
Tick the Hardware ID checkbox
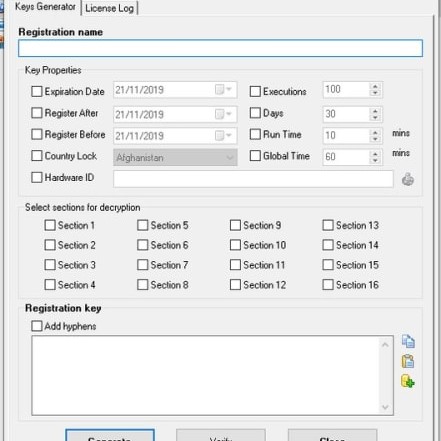(37, 177)
